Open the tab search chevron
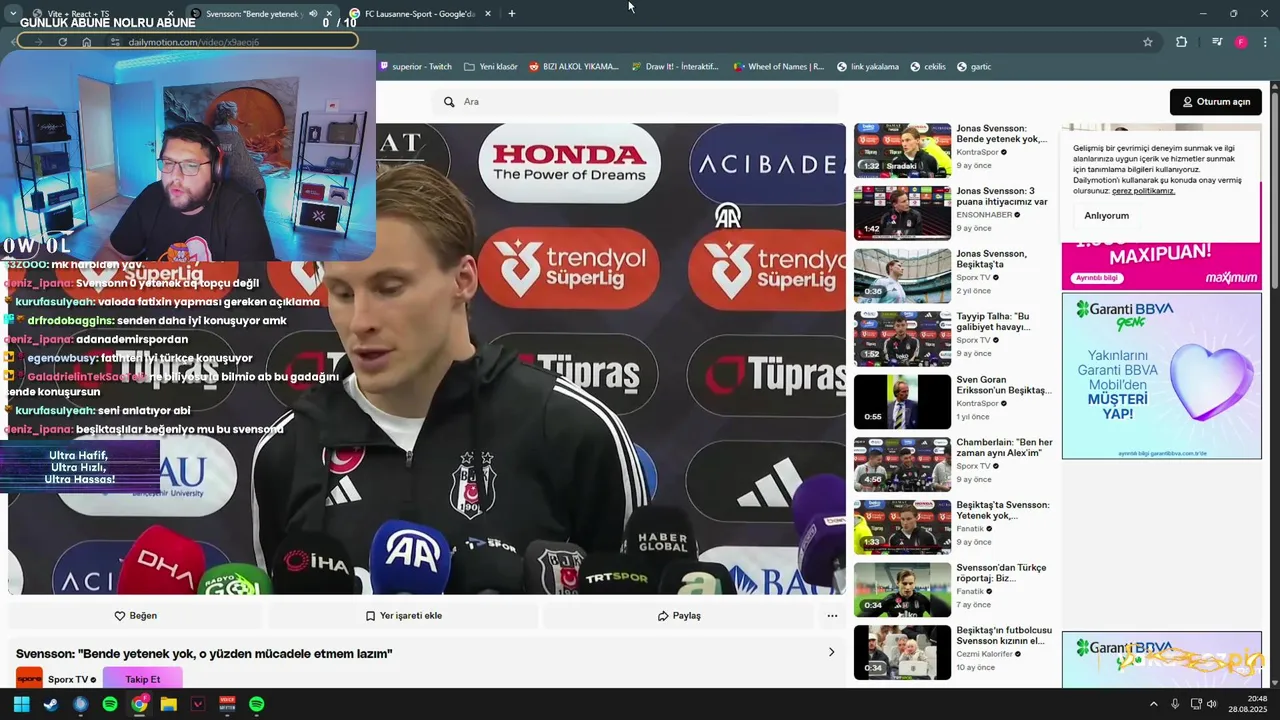 (x=12, y=13)
